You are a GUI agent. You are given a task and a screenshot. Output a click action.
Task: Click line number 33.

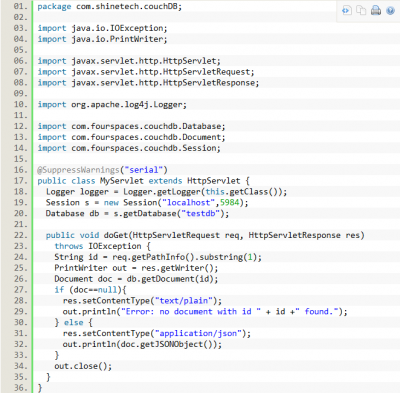tap(21, 355)
